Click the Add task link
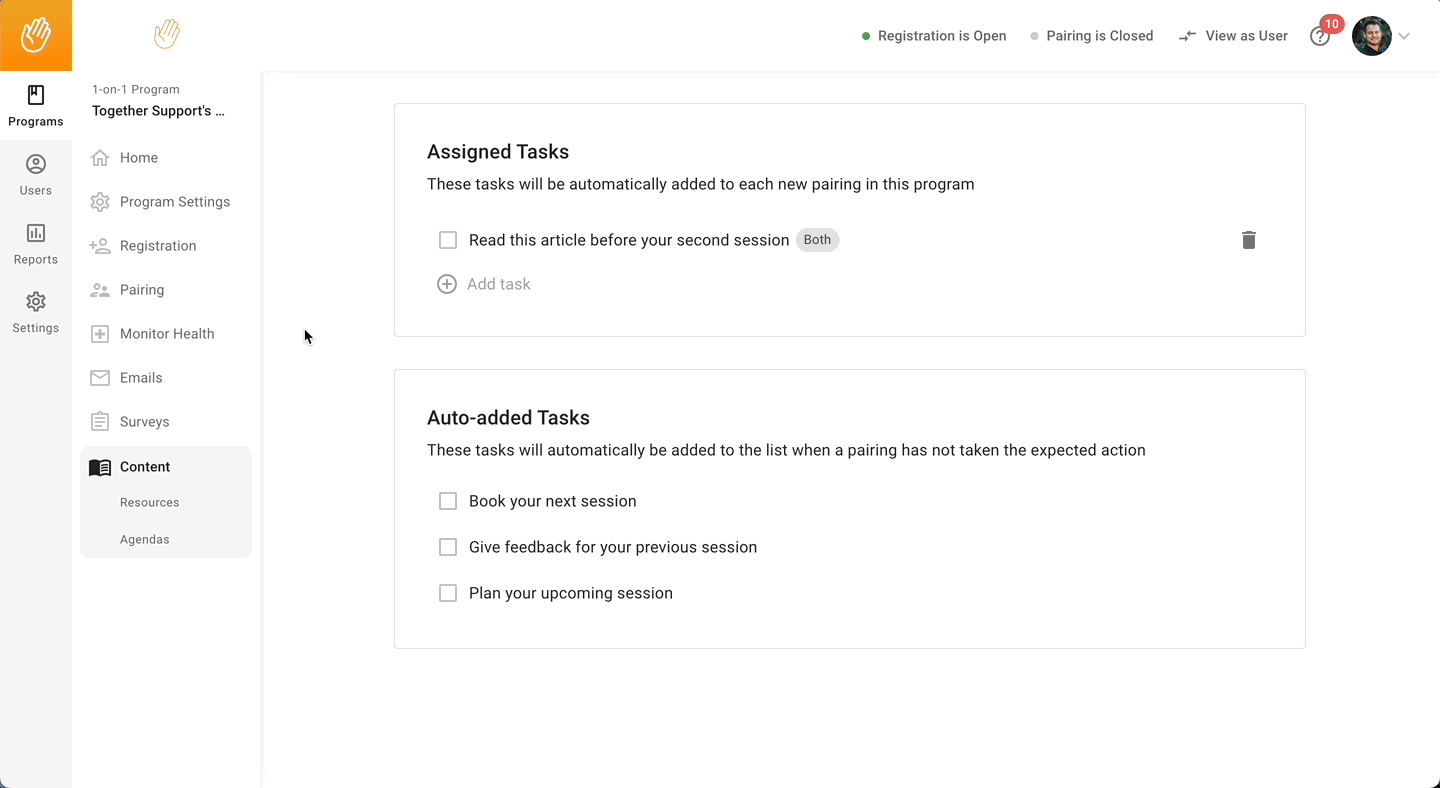1440x788 pixels. (x=499, y=284)
